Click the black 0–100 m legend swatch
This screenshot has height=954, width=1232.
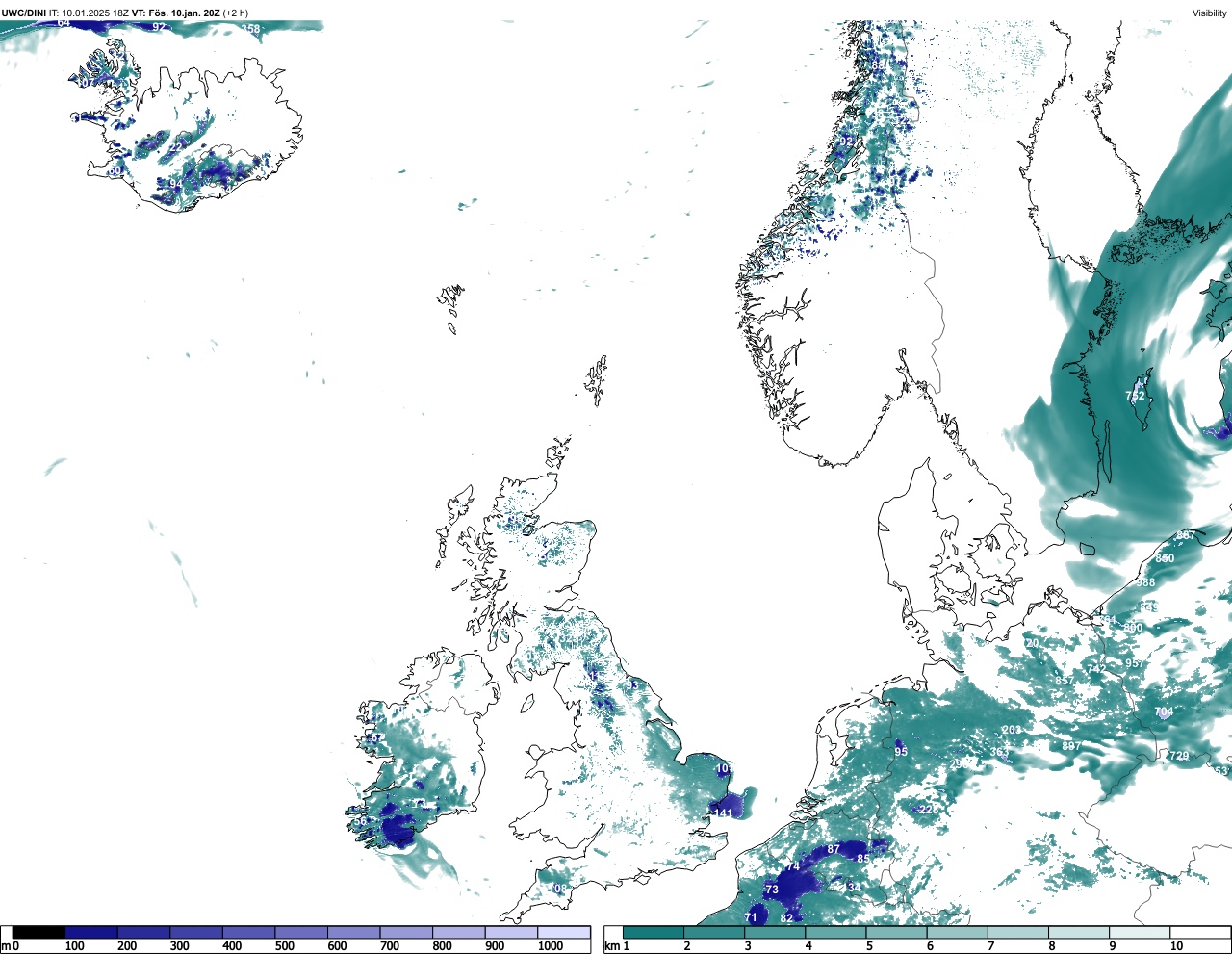(x=38, y=932)
